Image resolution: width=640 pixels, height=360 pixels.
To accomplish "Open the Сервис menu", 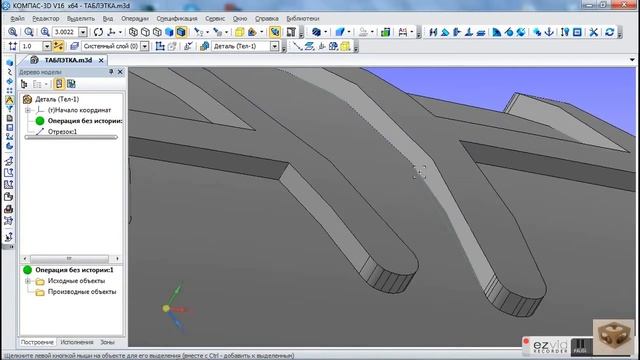I will pyautogui.click(x=215, y=19).
